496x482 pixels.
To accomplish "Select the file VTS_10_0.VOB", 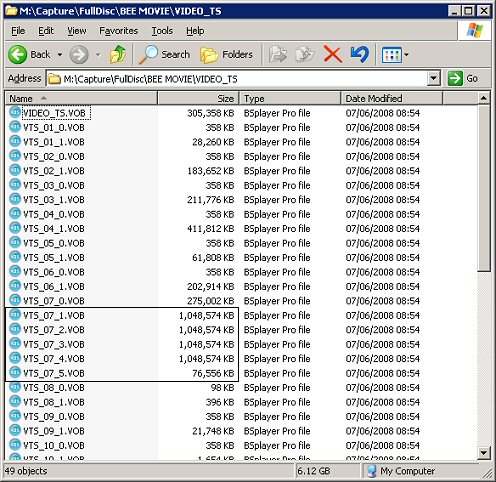I will point(54,445).
